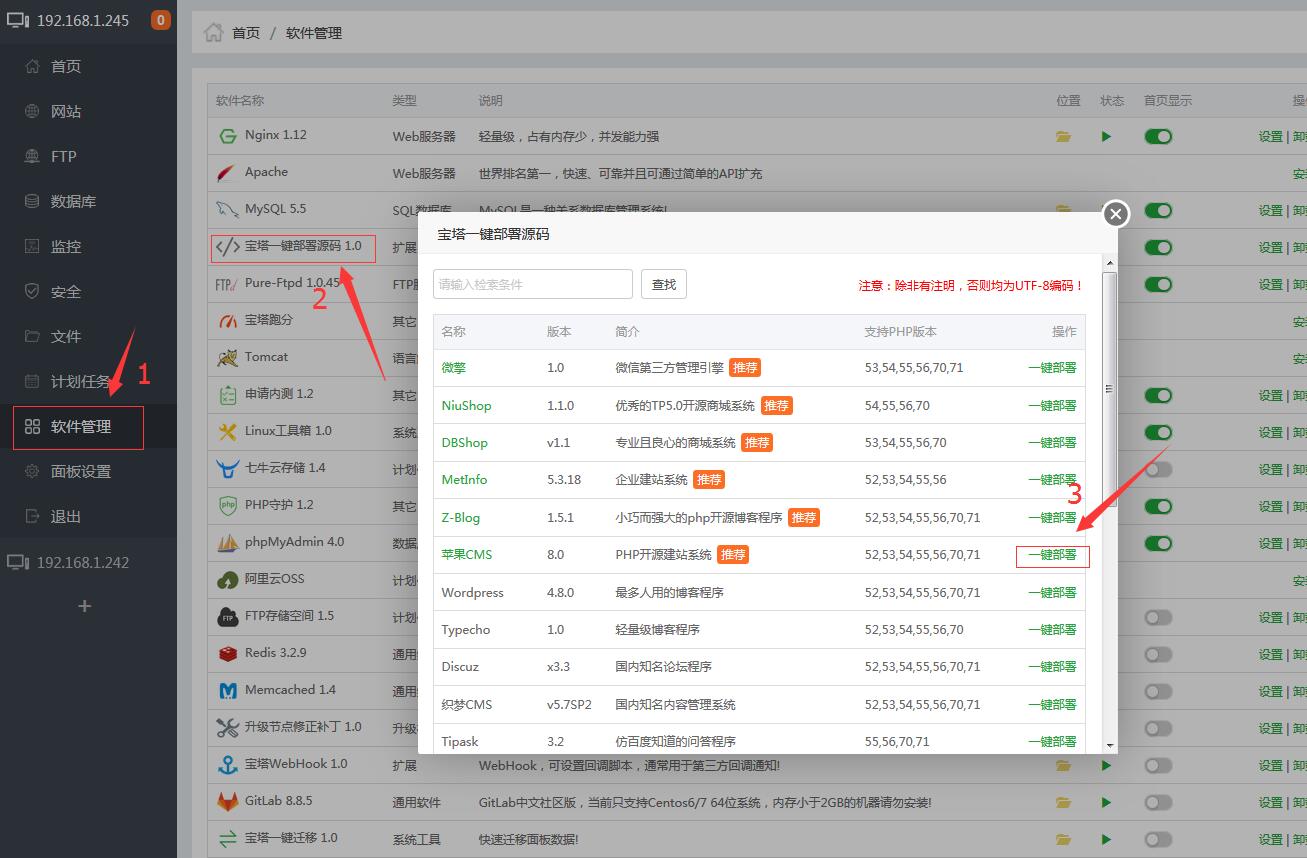Screen dimensions: 1307x858
Task: Click the dialog scrollbar up arrow
Action: pos(1110,263)
